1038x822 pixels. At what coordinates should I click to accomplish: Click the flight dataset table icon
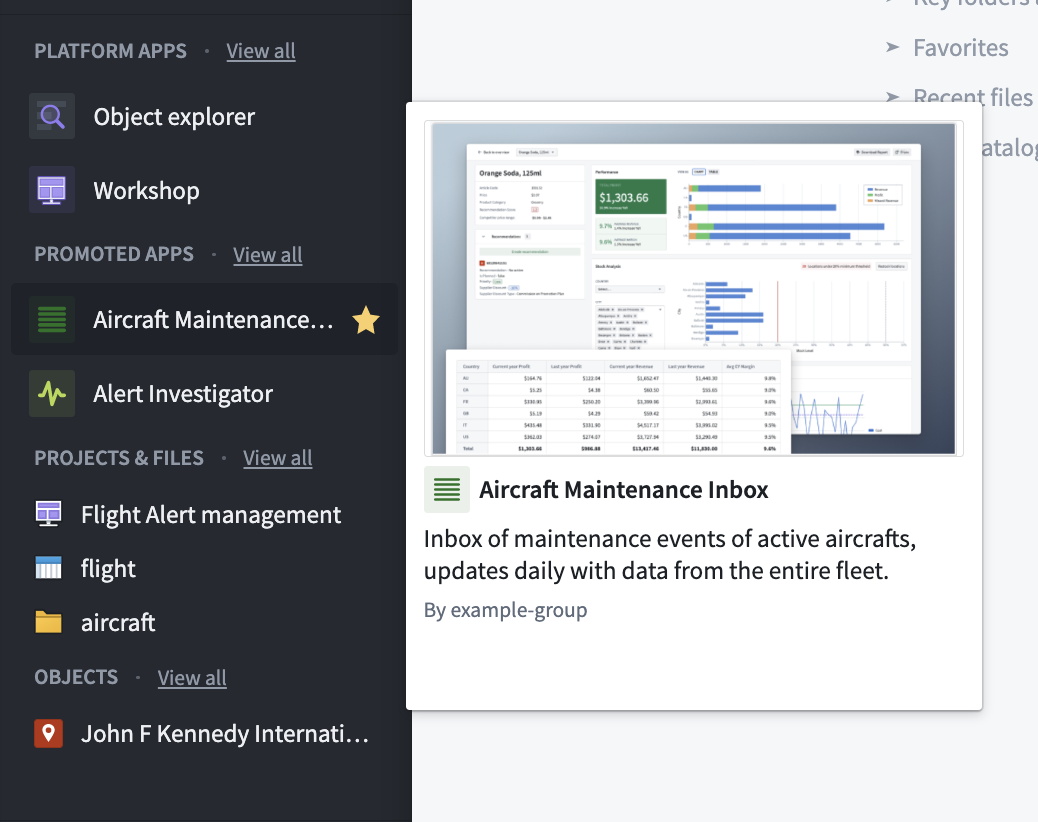click(x=48, y=569)
